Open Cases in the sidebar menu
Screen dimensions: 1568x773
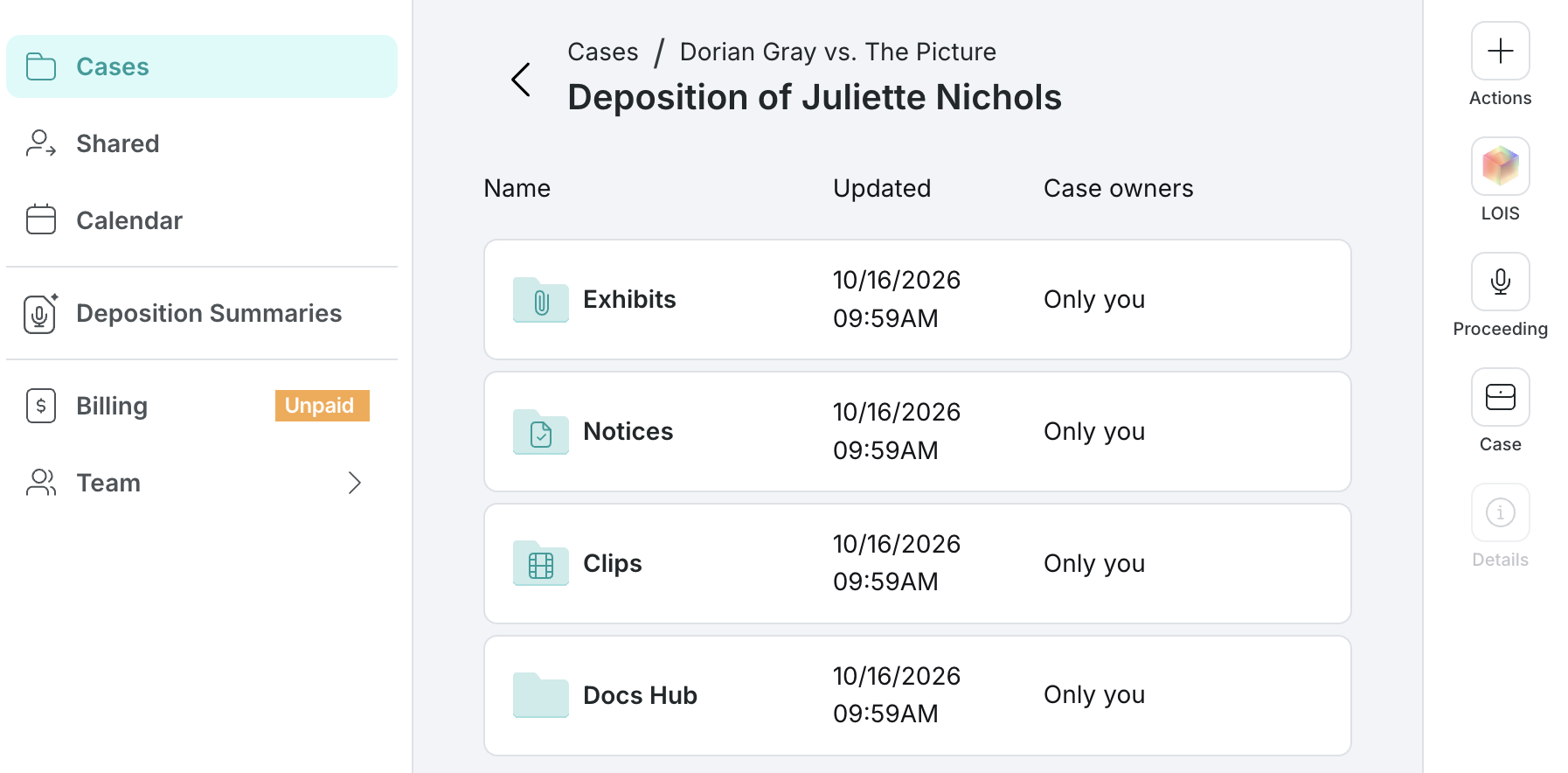click(x=202, y=66)
